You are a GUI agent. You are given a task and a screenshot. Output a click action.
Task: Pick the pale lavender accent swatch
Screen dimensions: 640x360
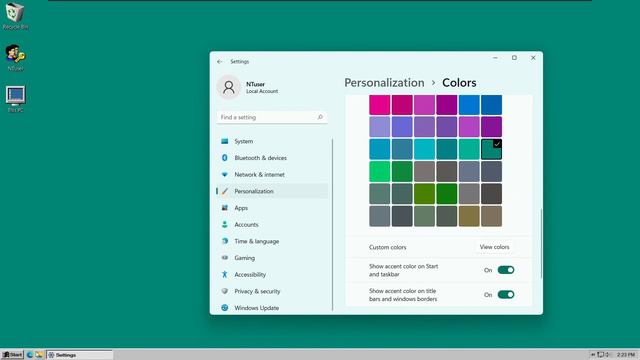point(380,127)
